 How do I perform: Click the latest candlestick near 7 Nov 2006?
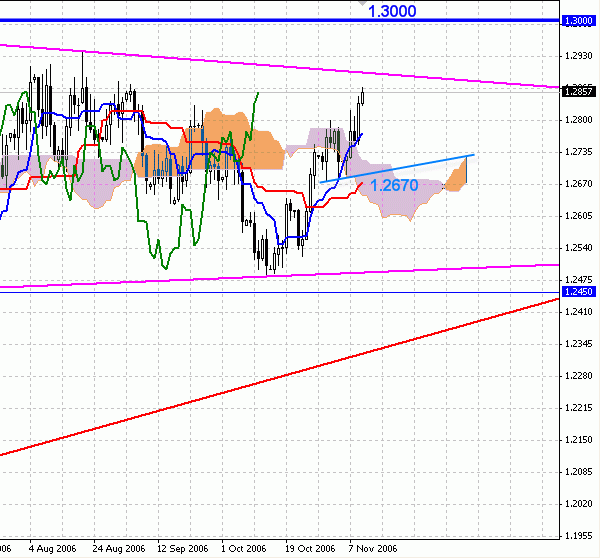[362, 96]
